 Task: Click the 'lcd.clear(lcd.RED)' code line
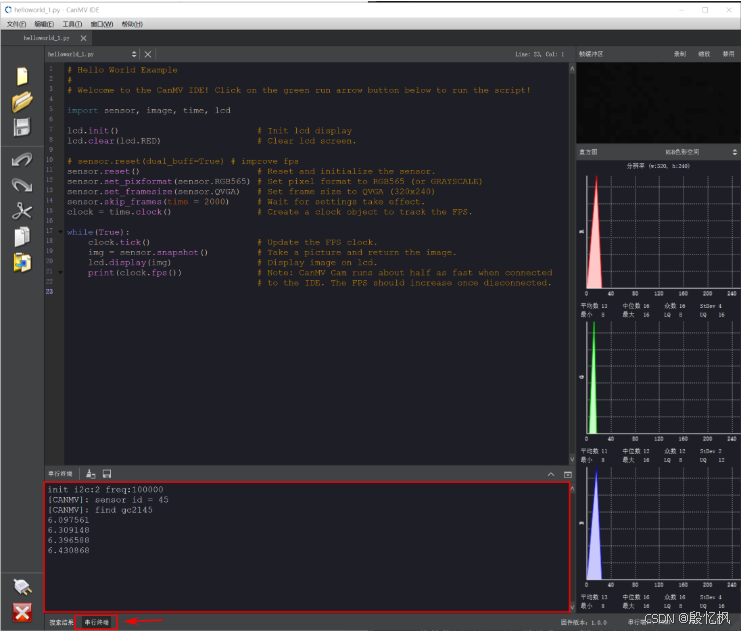click(x=114, y=141)
